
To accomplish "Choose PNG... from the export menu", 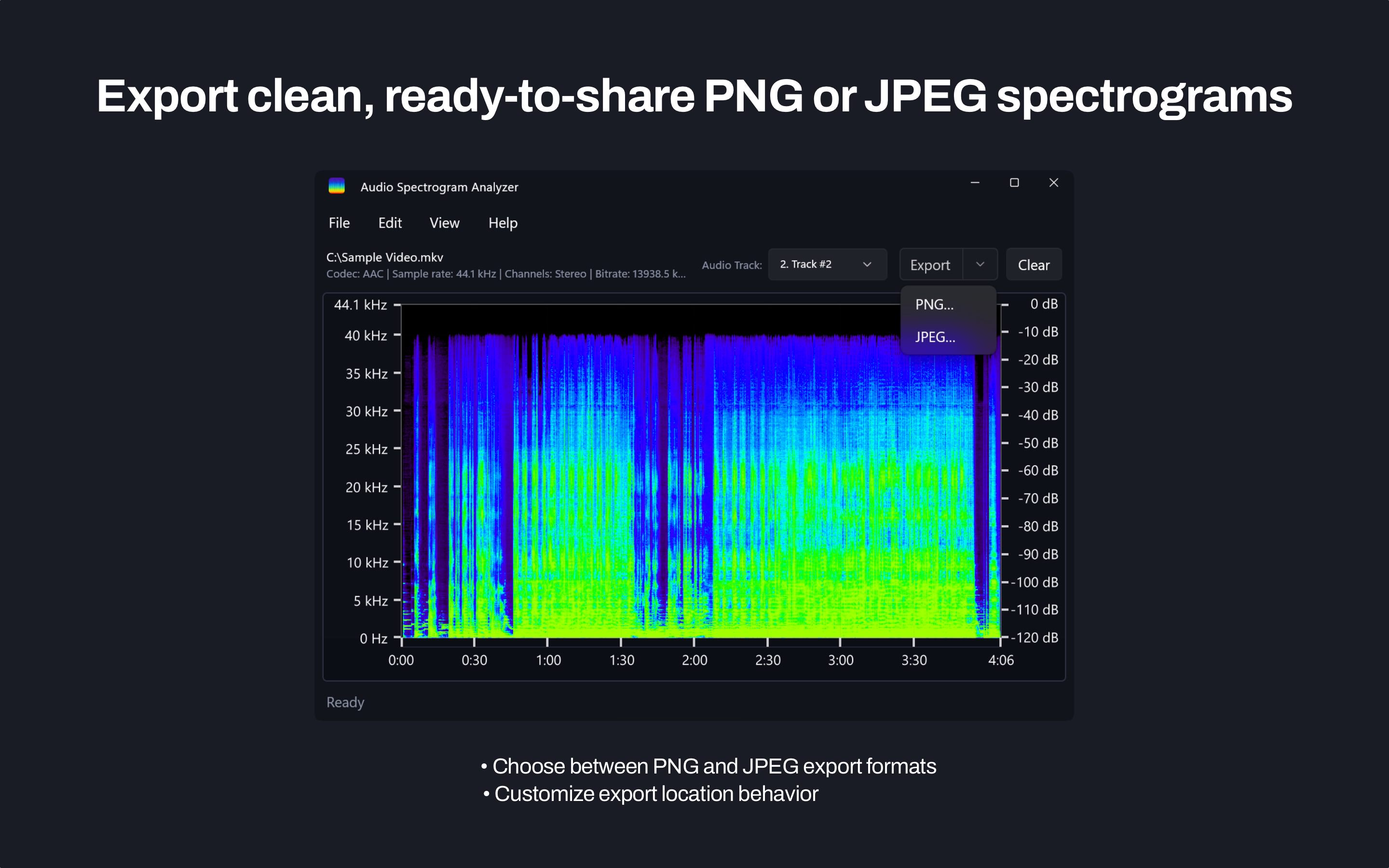I will [948, 304].
